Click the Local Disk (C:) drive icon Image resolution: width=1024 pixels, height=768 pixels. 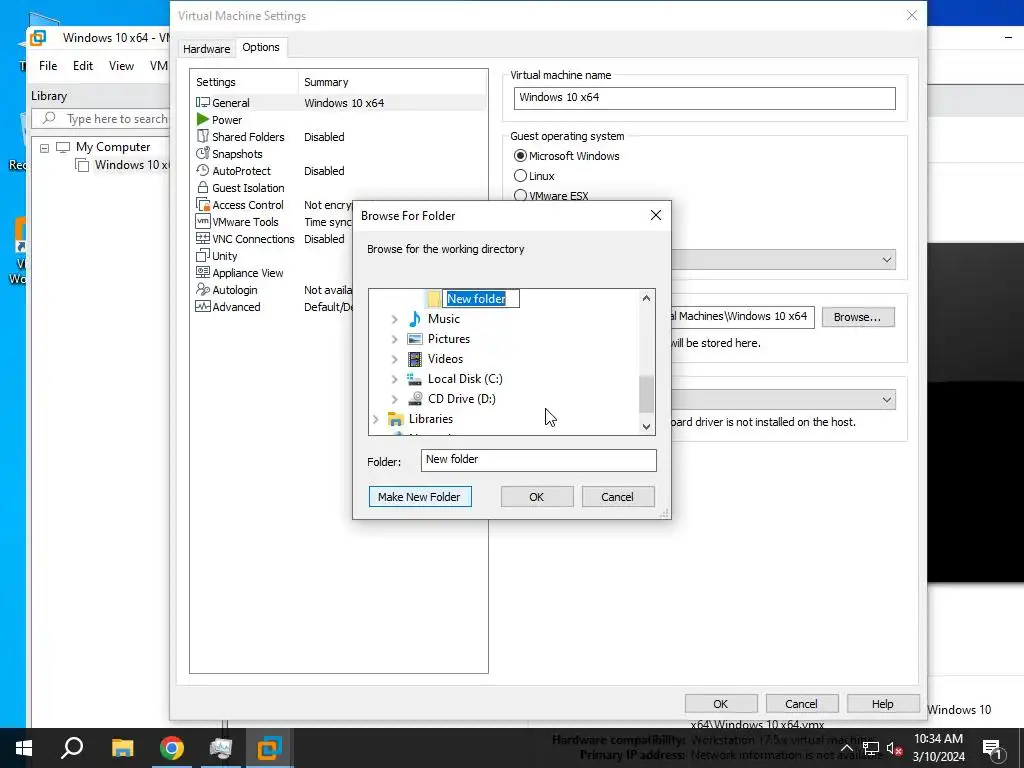click(x=415, y=379)
